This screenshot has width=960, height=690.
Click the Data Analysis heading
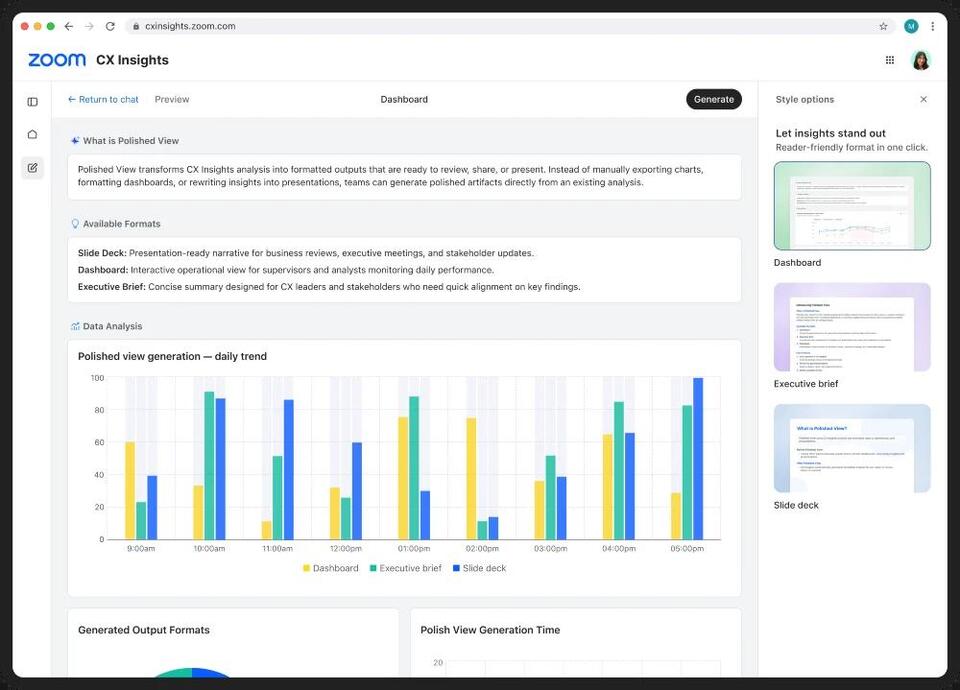pos(113,326)
